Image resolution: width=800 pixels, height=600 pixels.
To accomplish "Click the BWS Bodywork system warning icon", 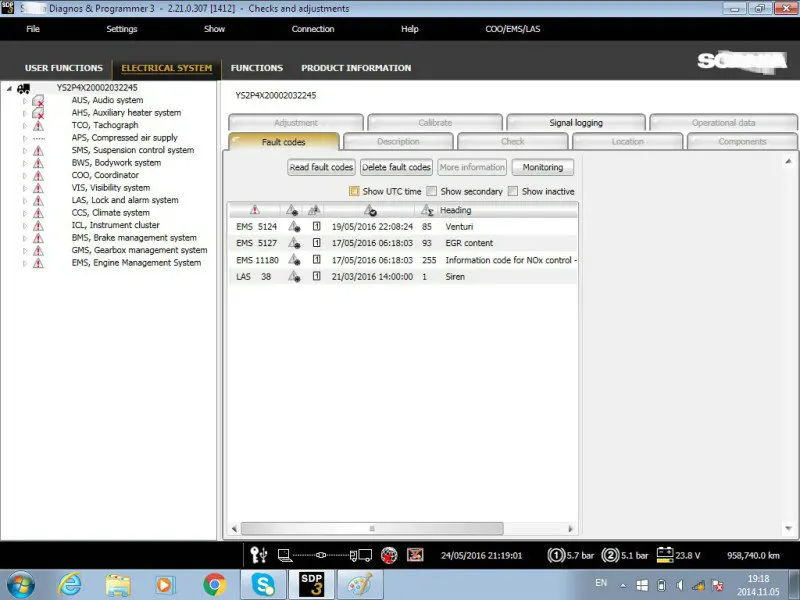I will point(38,163).
